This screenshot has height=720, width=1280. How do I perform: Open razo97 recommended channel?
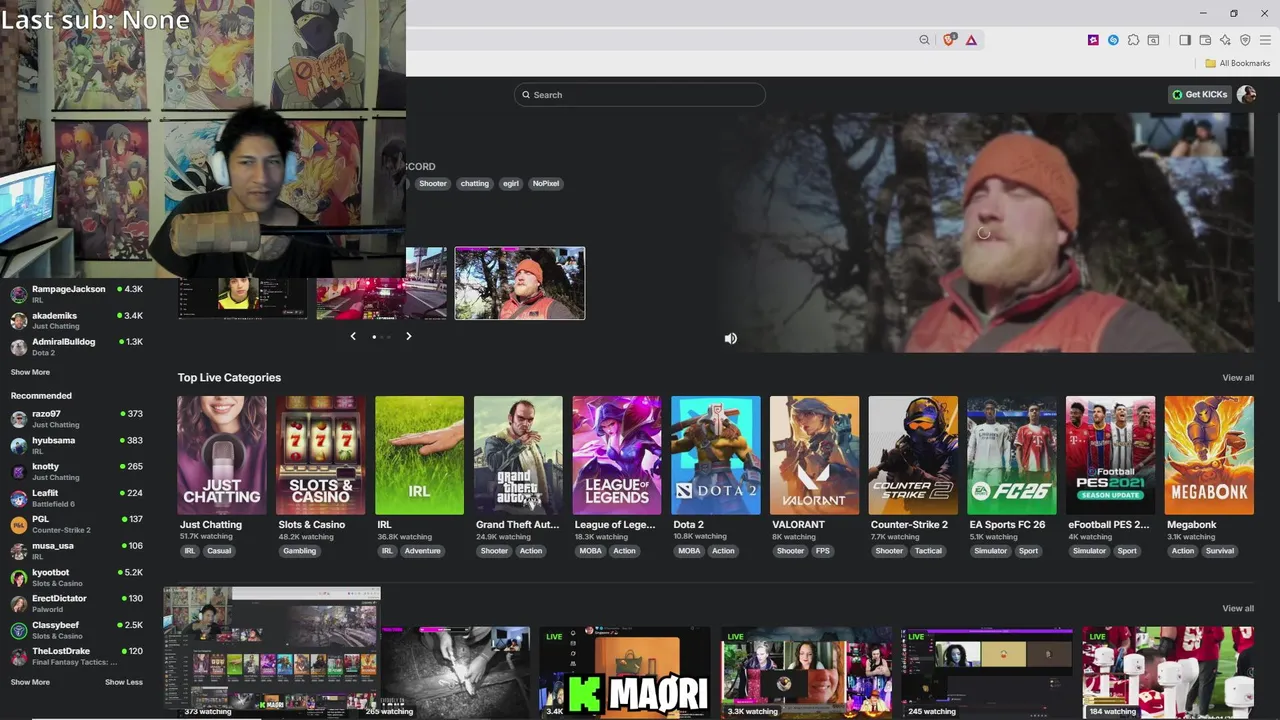(x=78, y=419)
